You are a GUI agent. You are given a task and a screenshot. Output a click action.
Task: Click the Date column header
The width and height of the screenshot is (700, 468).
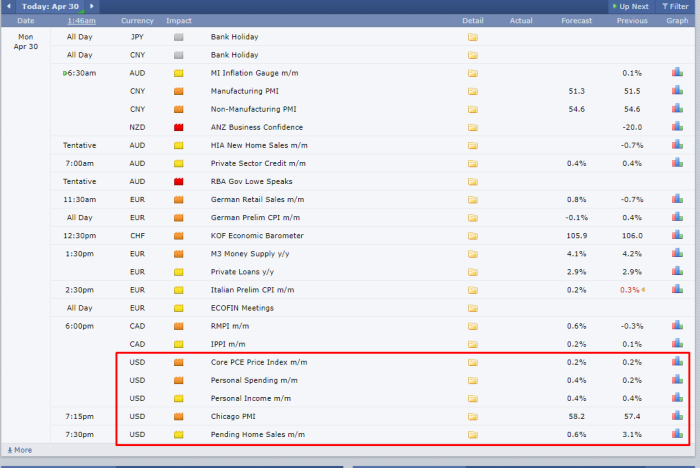pyautogui.click(x=25, y=21)
